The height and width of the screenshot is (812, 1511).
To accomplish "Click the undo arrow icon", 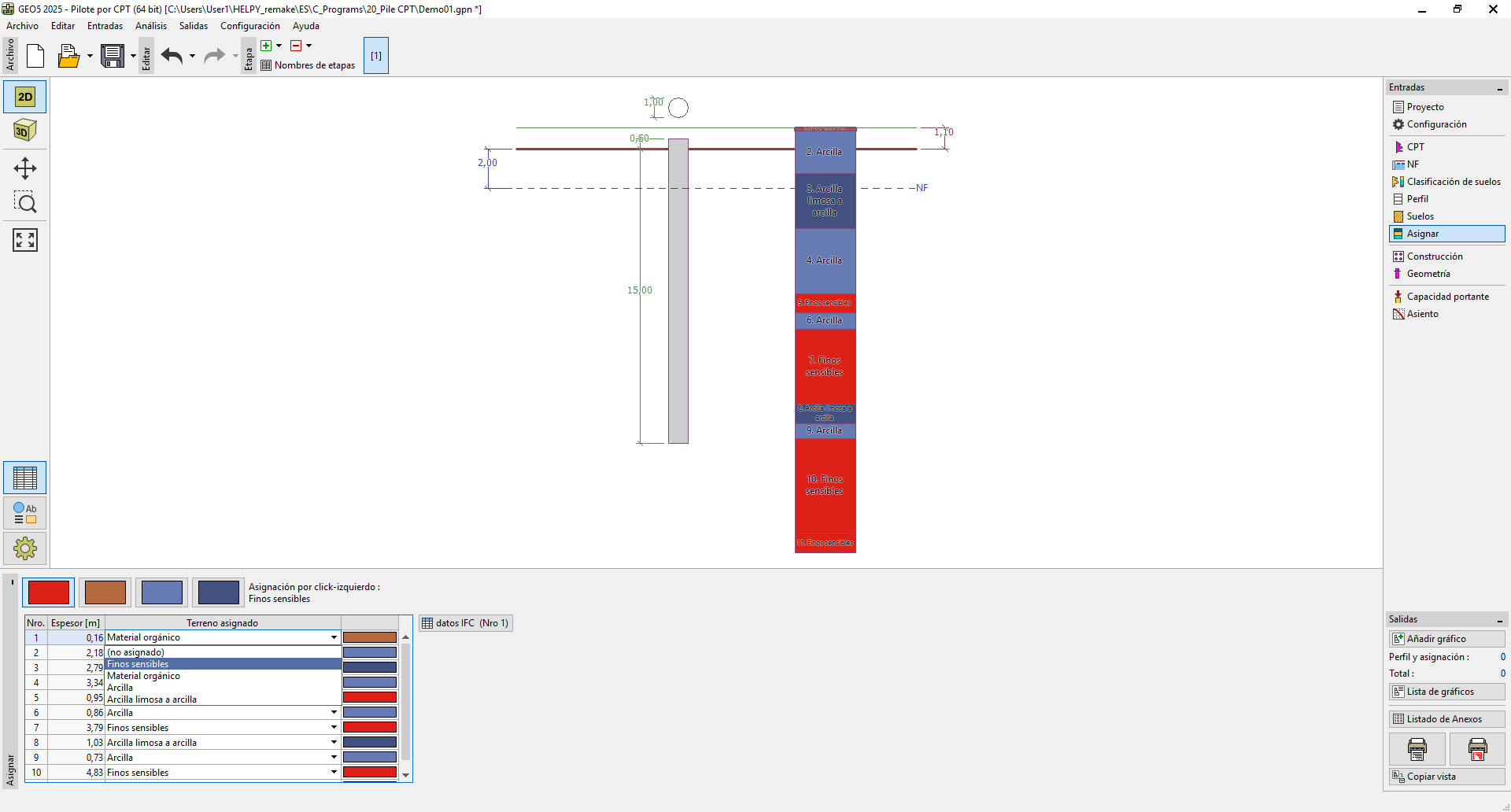I will [x=172, y=56].
